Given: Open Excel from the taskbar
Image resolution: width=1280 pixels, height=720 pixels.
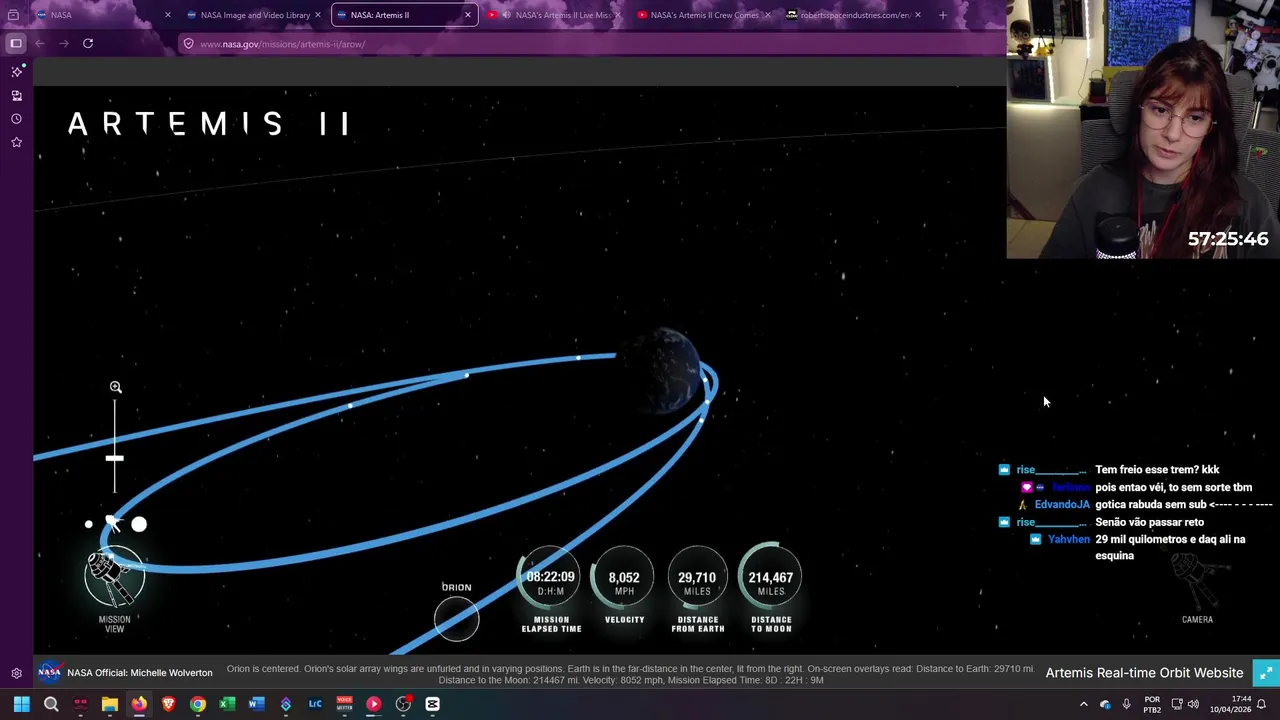Looking at the screenshot, I should click(227, 704).
